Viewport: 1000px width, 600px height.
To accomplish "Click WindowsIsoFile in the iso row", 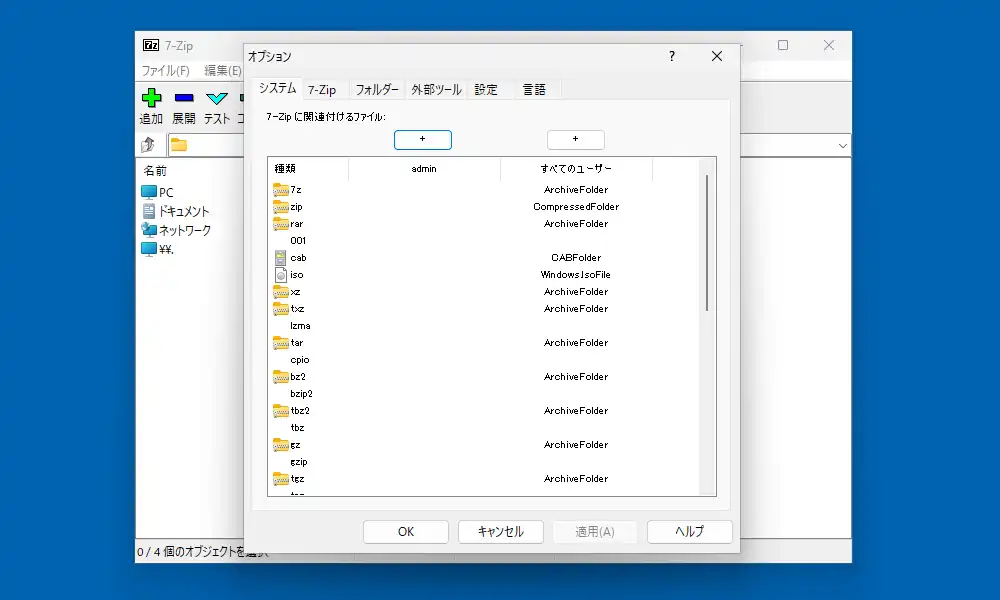I will 576,275.
